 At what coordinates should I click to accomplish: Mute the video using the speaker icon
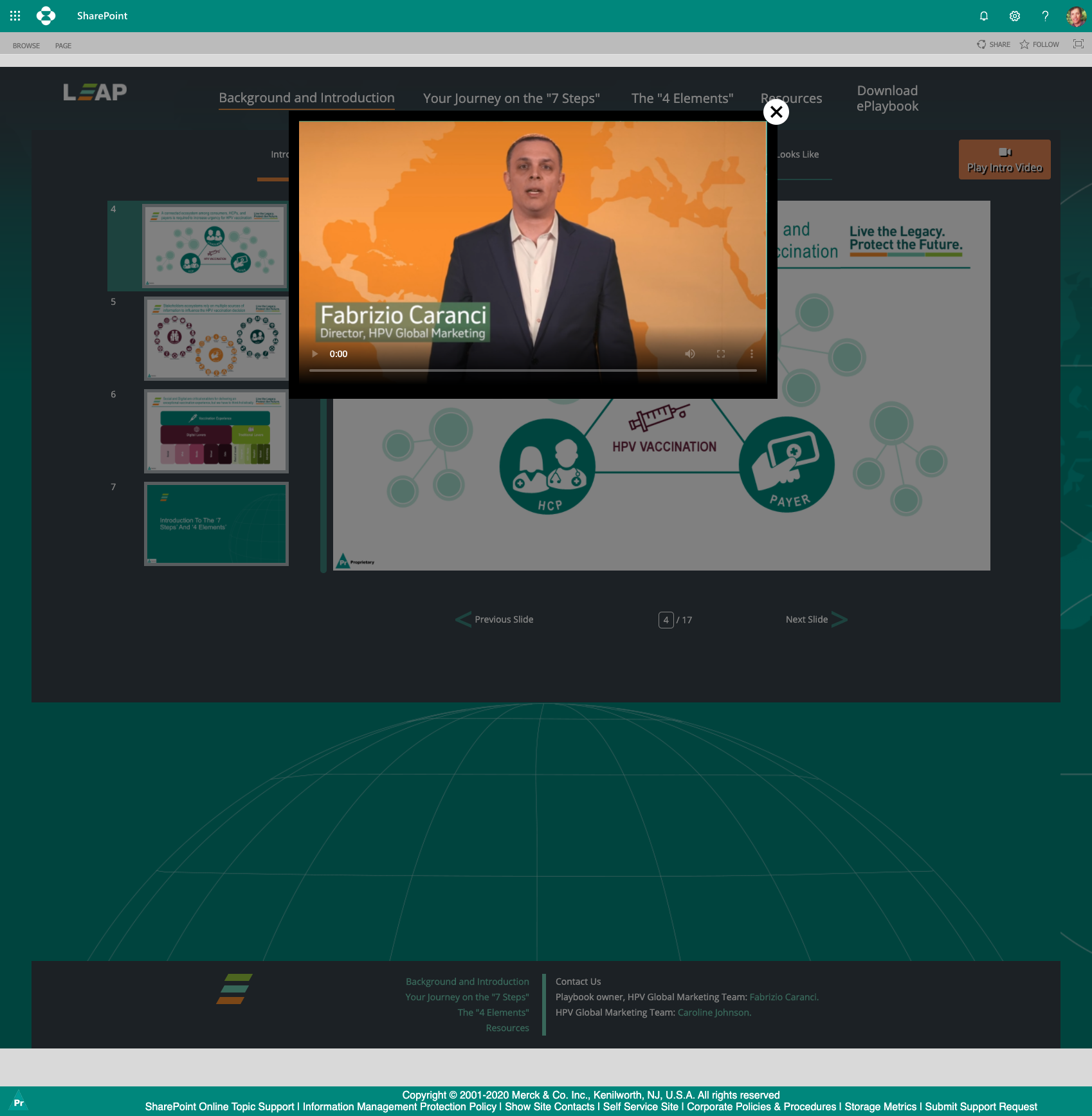click(x=689, y=354)
